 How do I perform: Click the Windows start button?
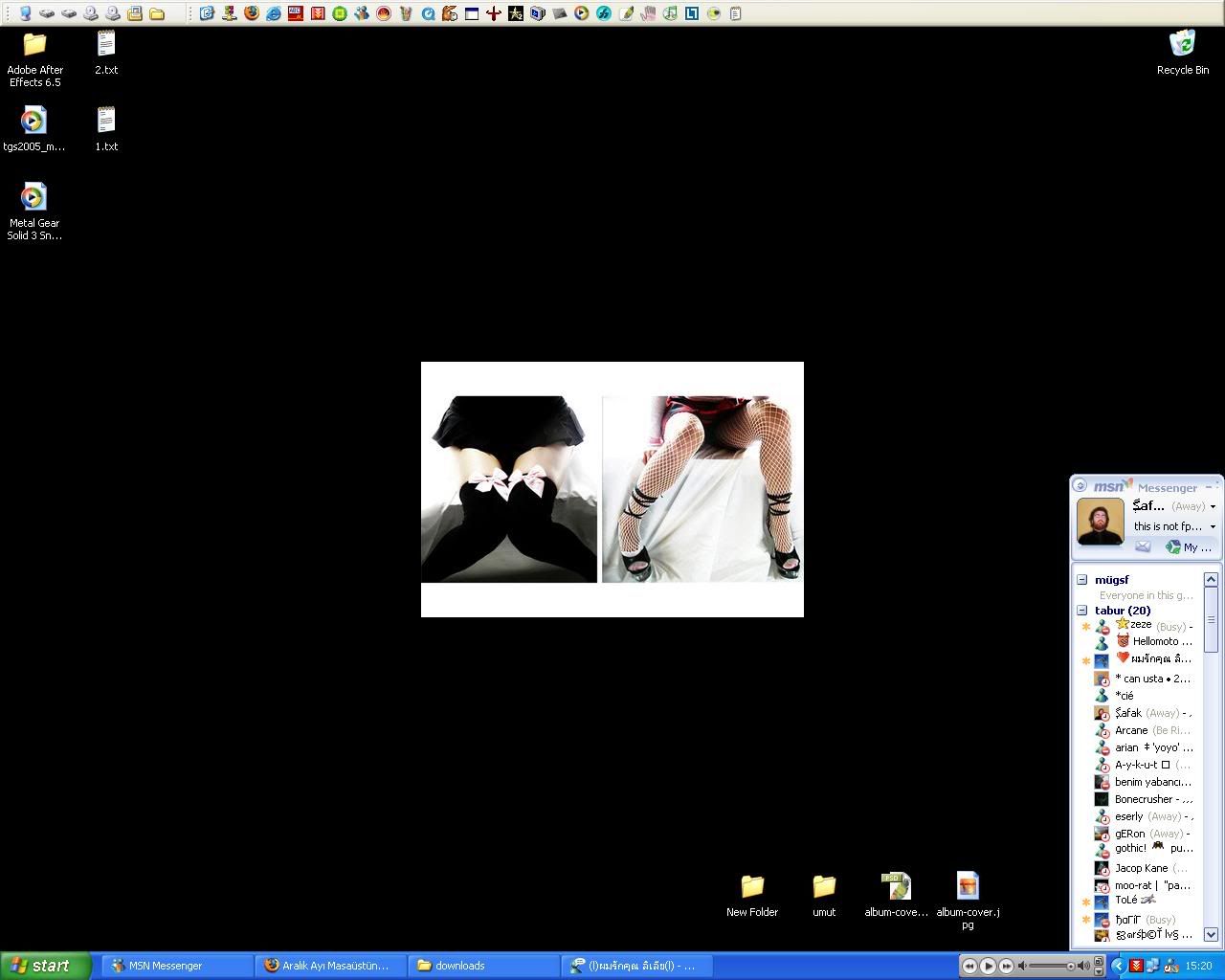[46, 966]
